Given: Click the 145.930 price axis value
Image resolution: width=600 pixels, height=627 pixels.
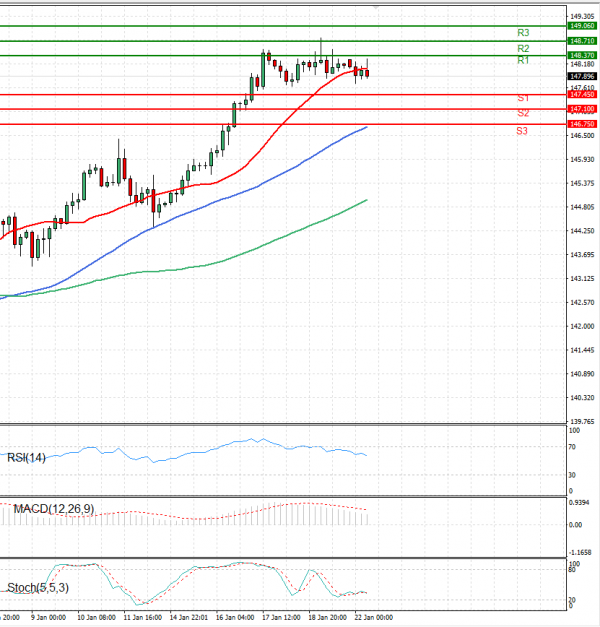Looking at the screenshot, I should pyautogui.click(x=582, y=160).
